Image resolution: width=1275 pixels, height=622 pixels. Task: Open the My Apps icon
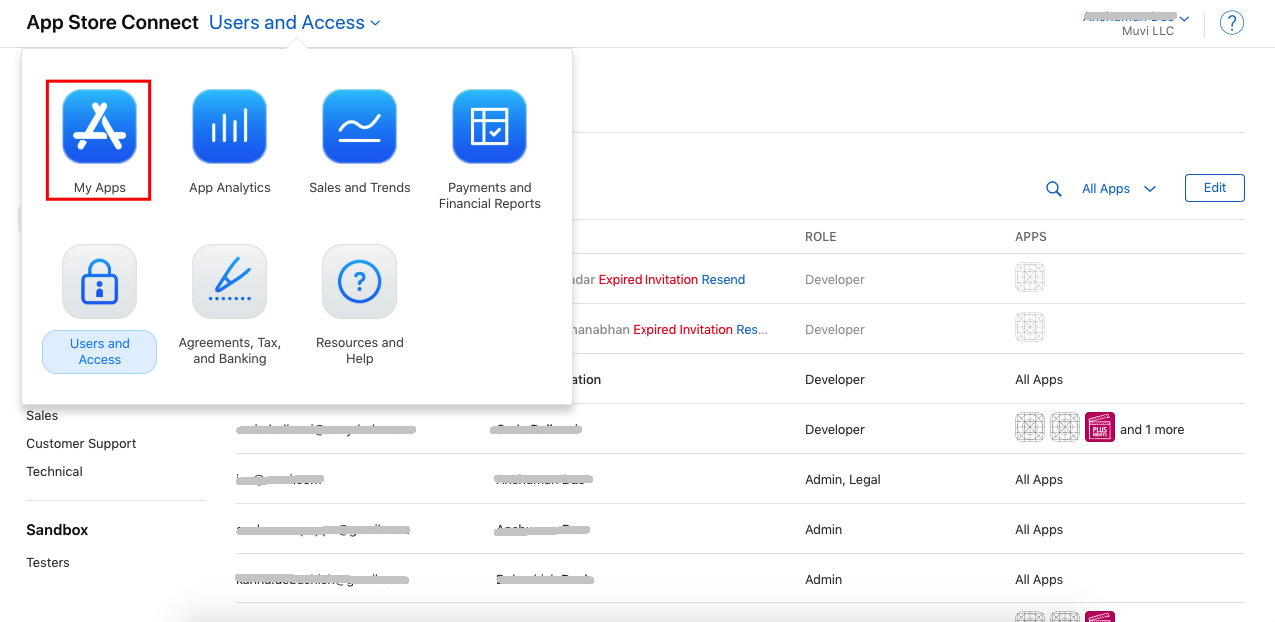(99, 126)
